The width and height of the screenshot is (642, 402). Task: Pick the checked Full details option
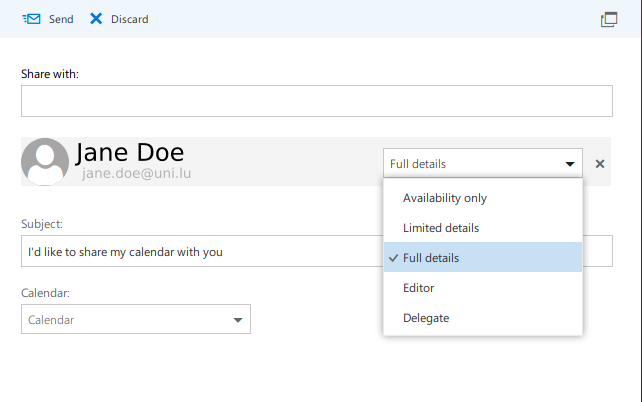click(431, 258)
